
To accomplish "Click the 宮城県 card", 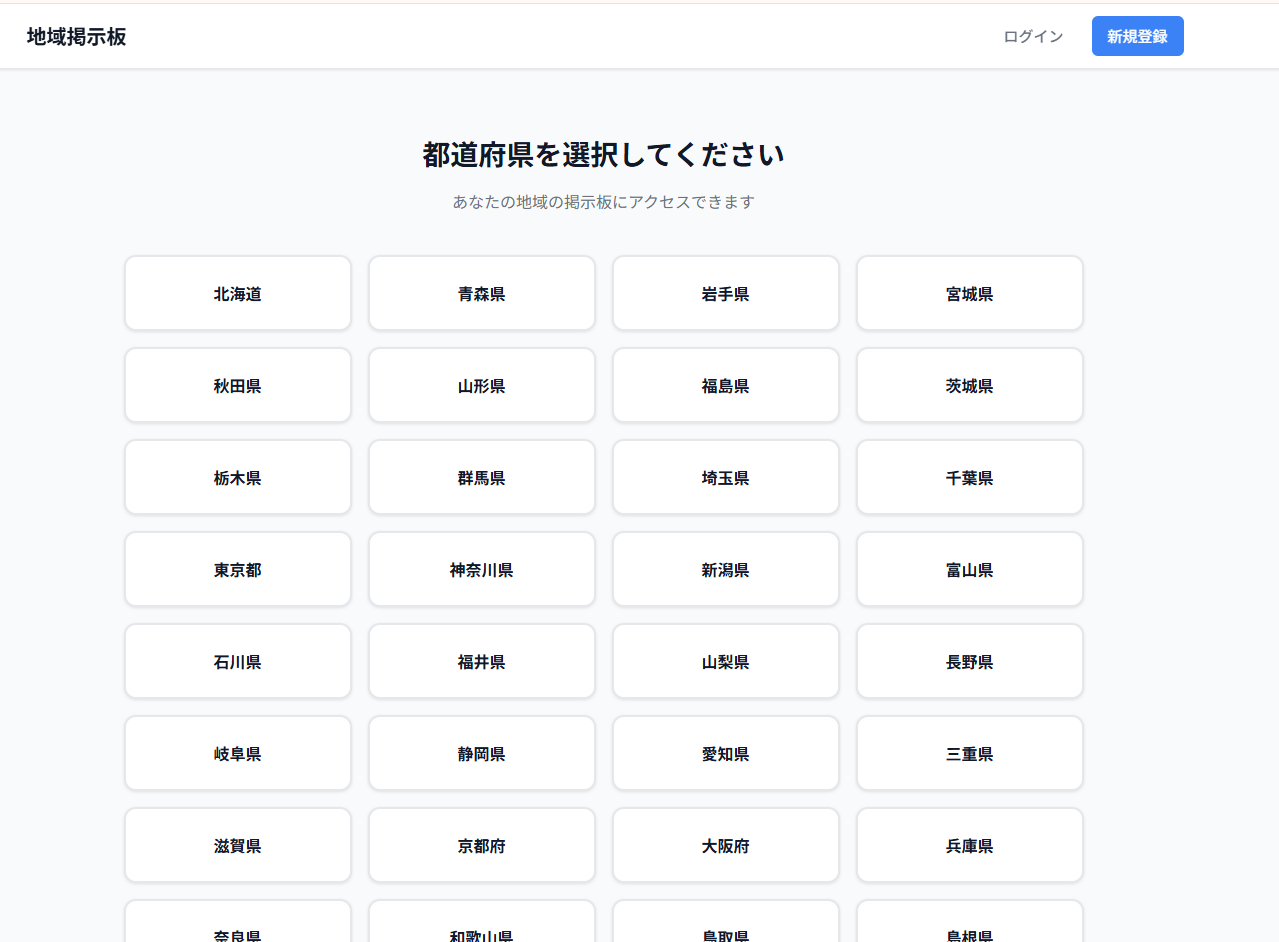I will (969, 293).
